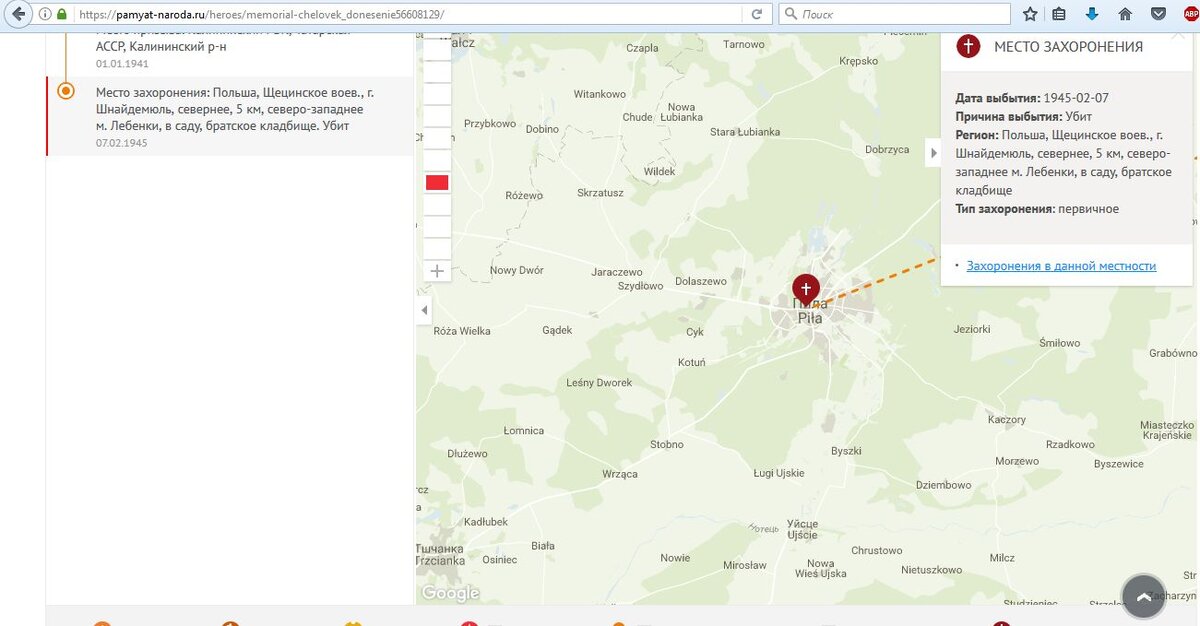Click the Ługi Ujskie label on the map
The width and height of the screenshot is (1200, 626).
coord(779,472)
